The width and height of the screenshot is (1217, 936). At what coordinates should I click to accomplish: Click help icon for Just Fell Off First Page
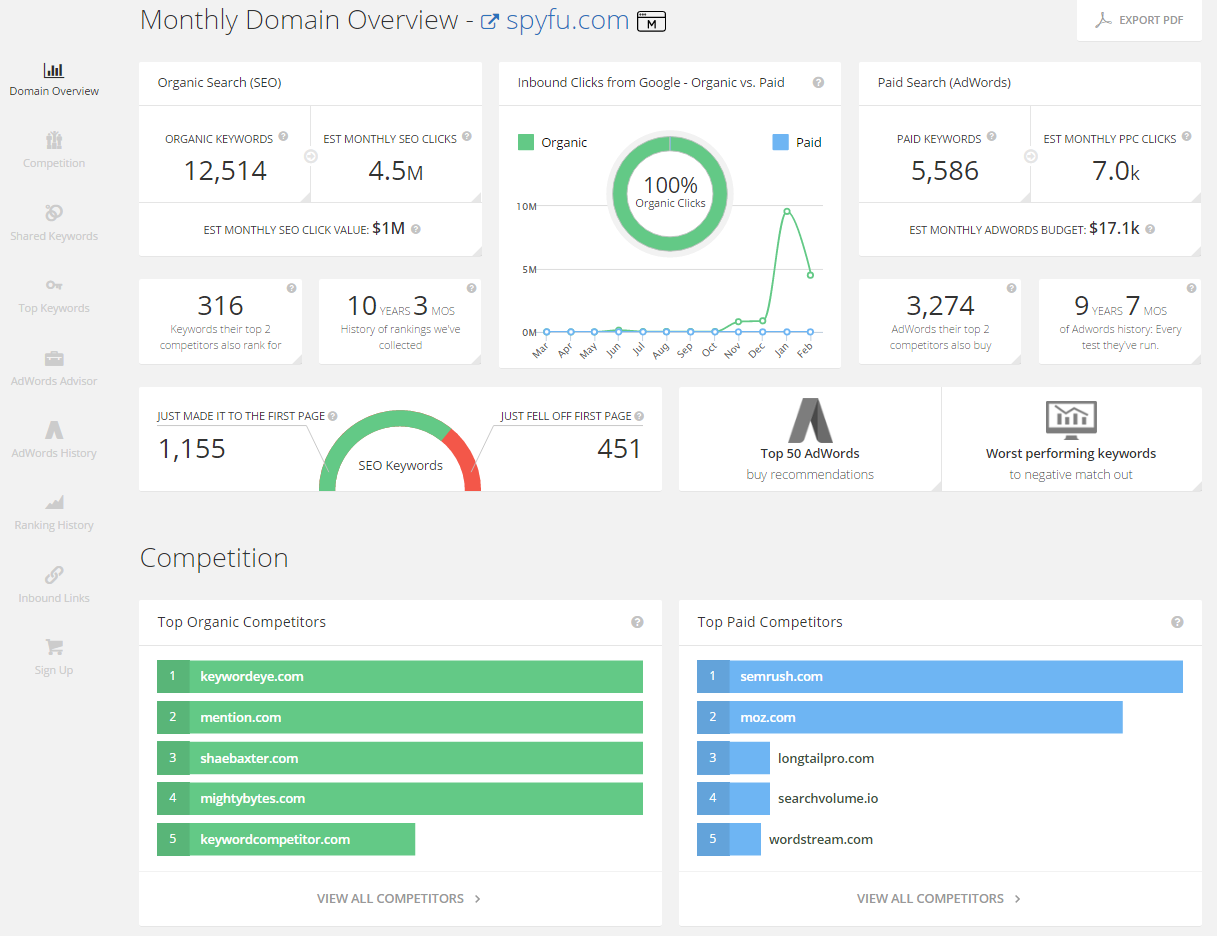pyautogui.click(x=639, y=416)
